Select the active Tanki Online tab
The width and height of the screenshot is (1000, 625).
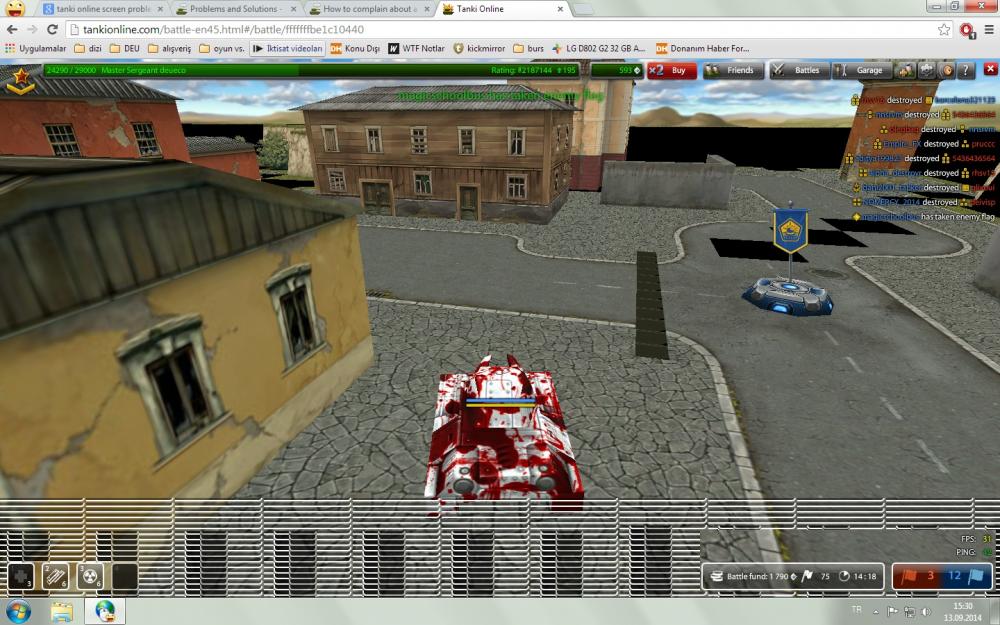pos(504,9)
